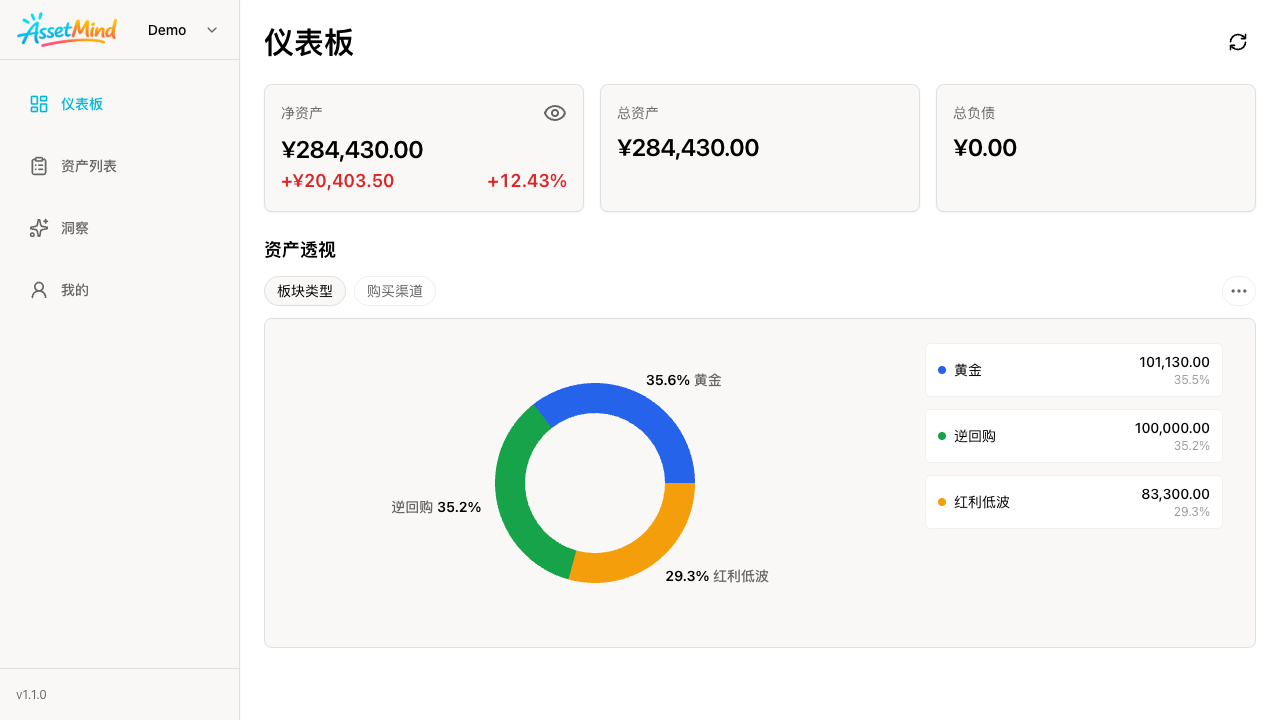
Task: Click the sparkle icon for 洞察
Action: click(x=39, y=228)
